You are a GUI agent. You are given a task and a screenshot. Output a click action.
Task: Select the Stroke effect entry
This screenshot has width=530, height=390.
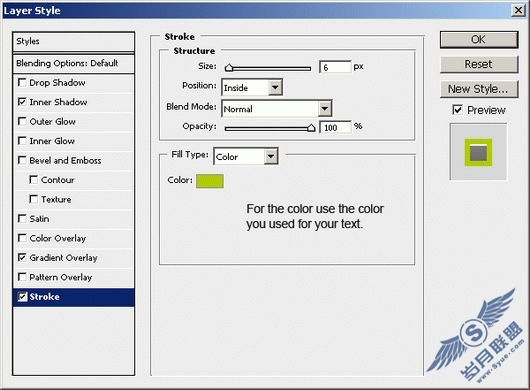click(x=74, y=297)
